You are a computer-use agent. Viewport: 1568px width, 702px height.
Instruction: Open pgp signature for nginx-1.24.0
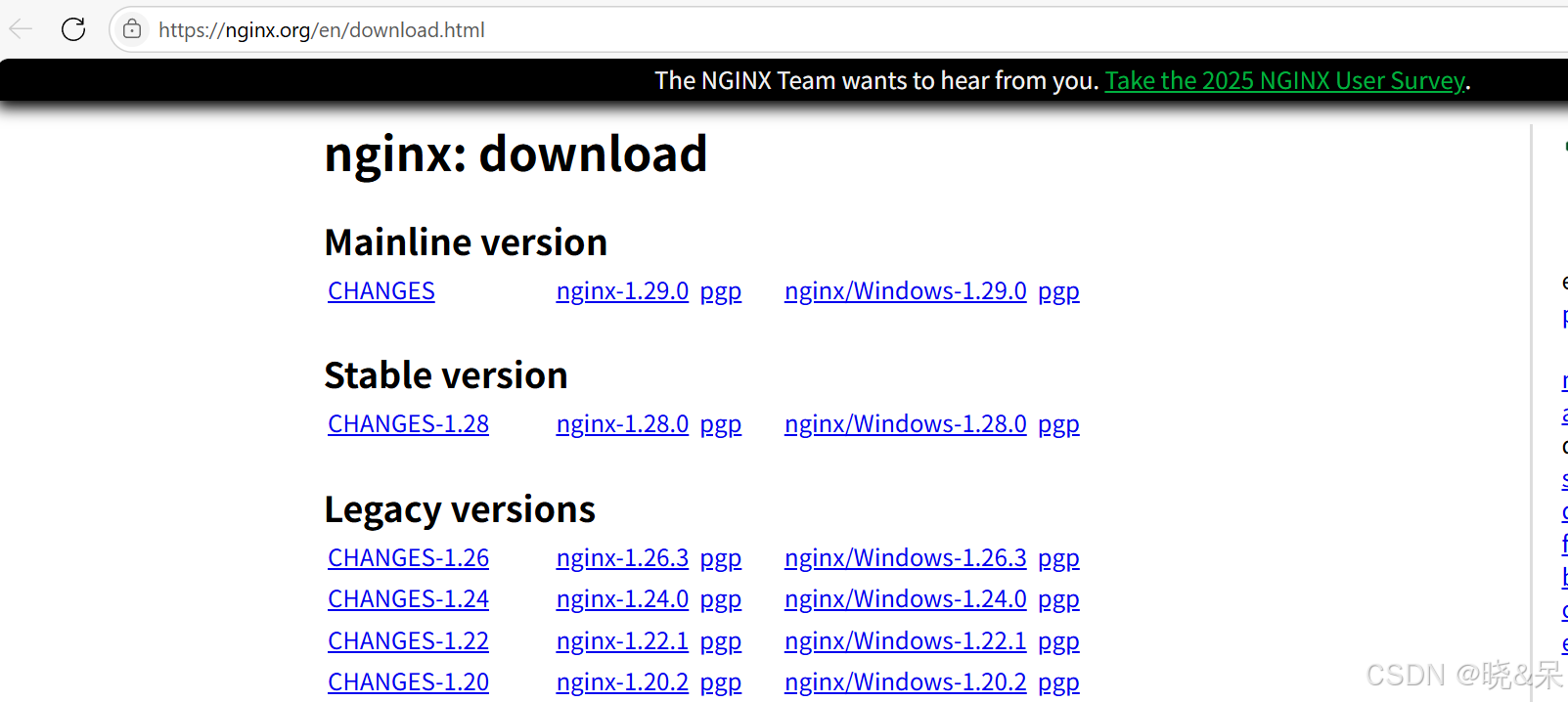[x=721, y=600]
